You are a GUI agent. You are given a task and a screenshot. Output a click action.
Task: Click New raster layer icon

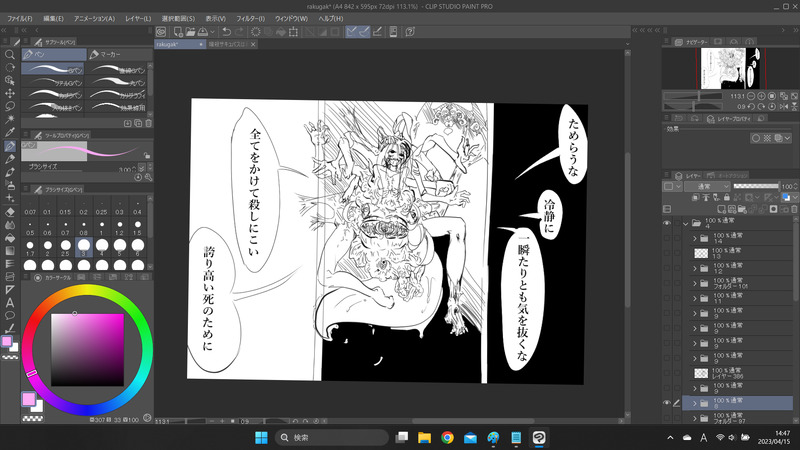(721, 209)
